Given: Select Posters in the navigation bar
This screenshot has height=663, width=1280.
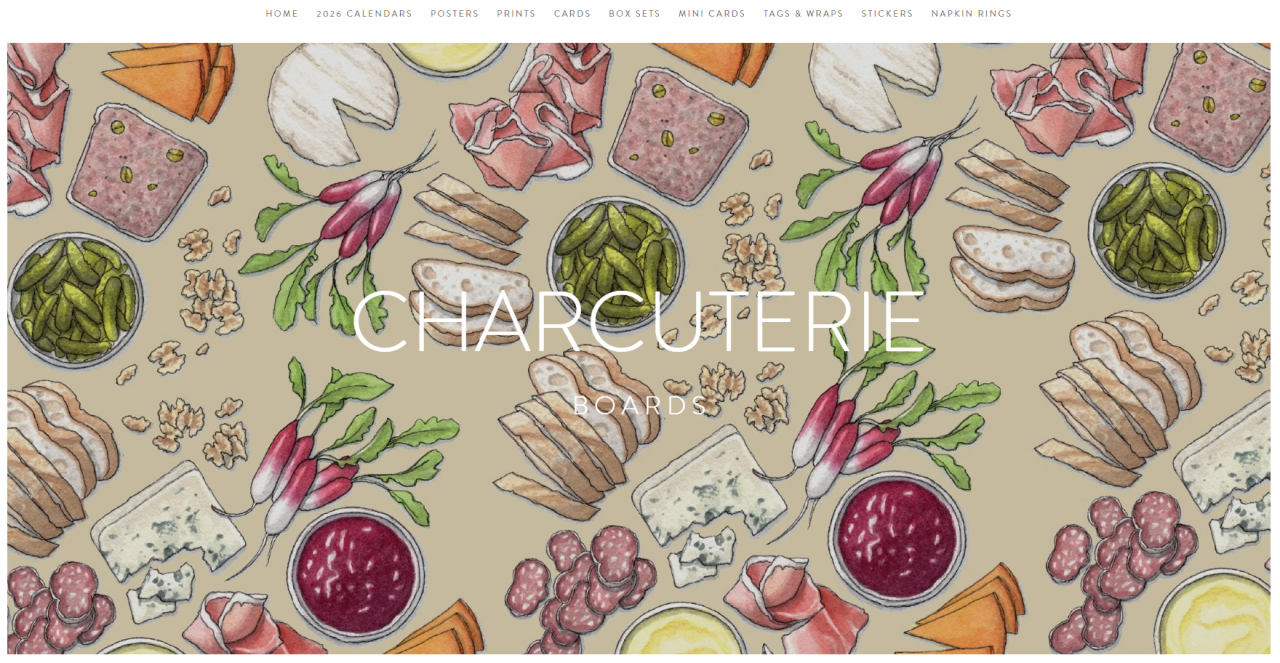Looking at the screenshot, I should click(x=455, y=14).
